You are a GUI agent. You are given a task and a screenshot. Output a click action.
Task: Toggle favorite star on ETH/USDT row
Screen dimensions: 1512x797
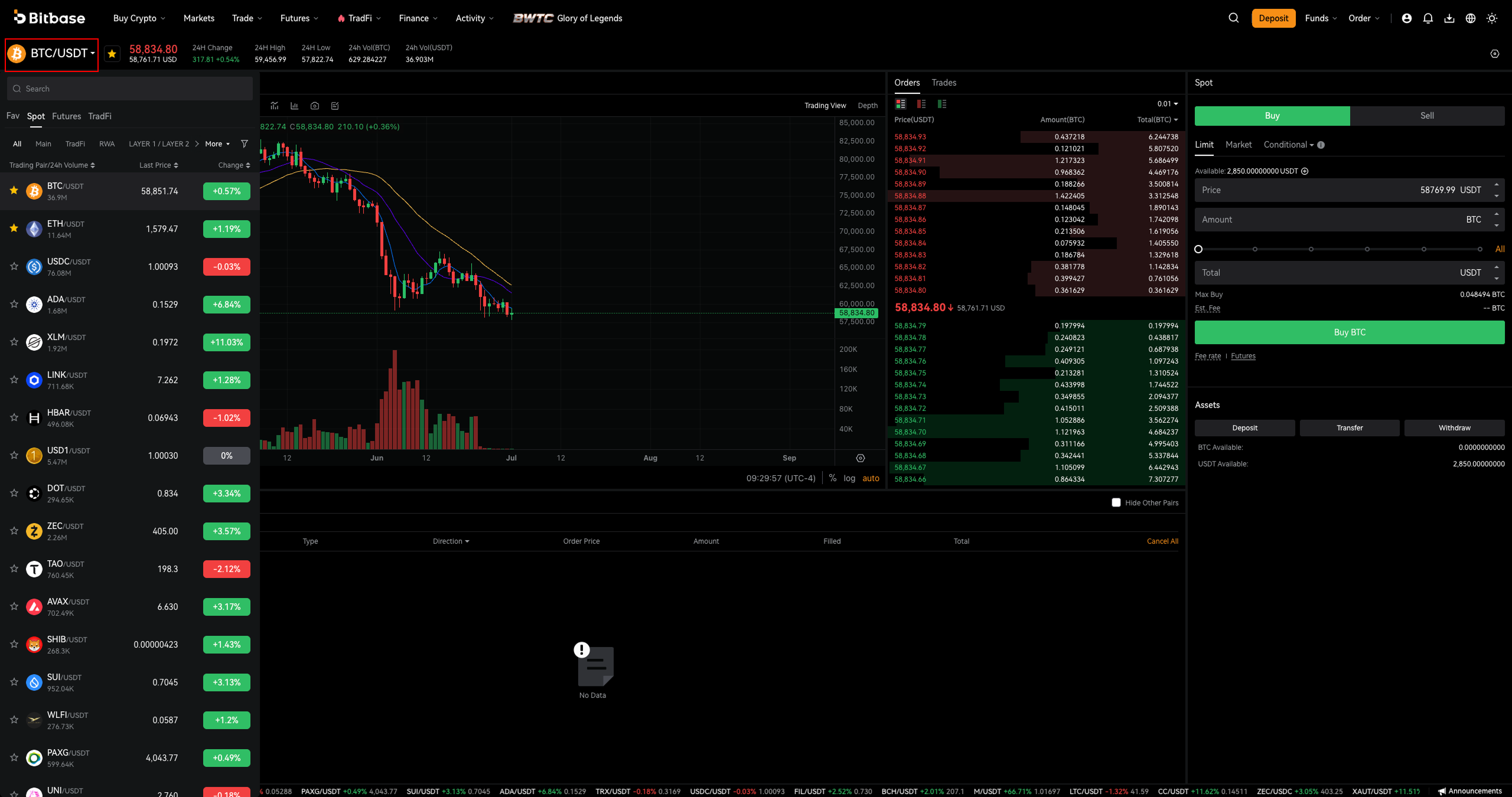point(14,228)
